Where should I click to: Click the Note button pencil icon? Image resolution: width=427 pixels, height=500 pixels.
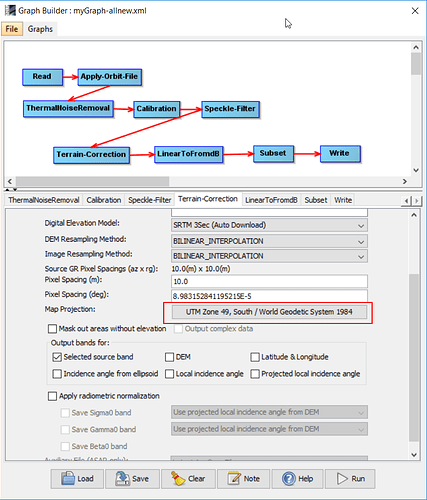coord(234,479)
